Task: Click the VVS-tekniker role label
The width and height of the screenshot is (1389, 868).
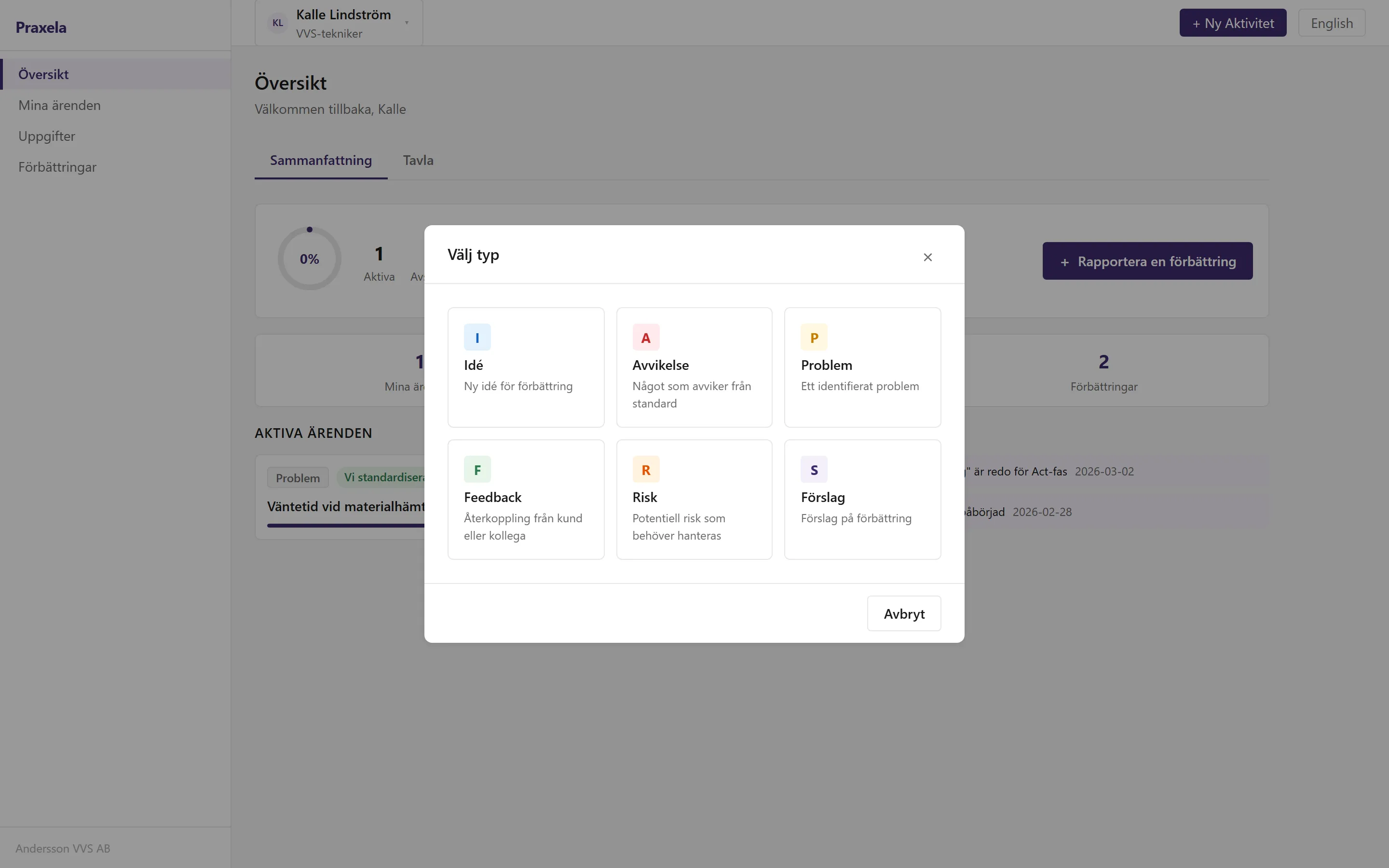Action: click(329, 34)
